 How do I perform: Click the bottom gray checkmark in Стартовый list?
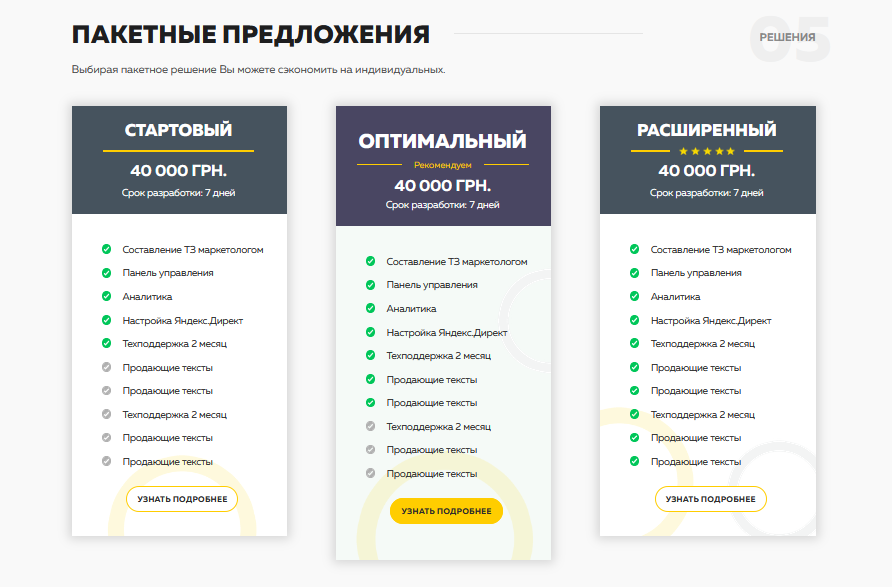(106, 461)
